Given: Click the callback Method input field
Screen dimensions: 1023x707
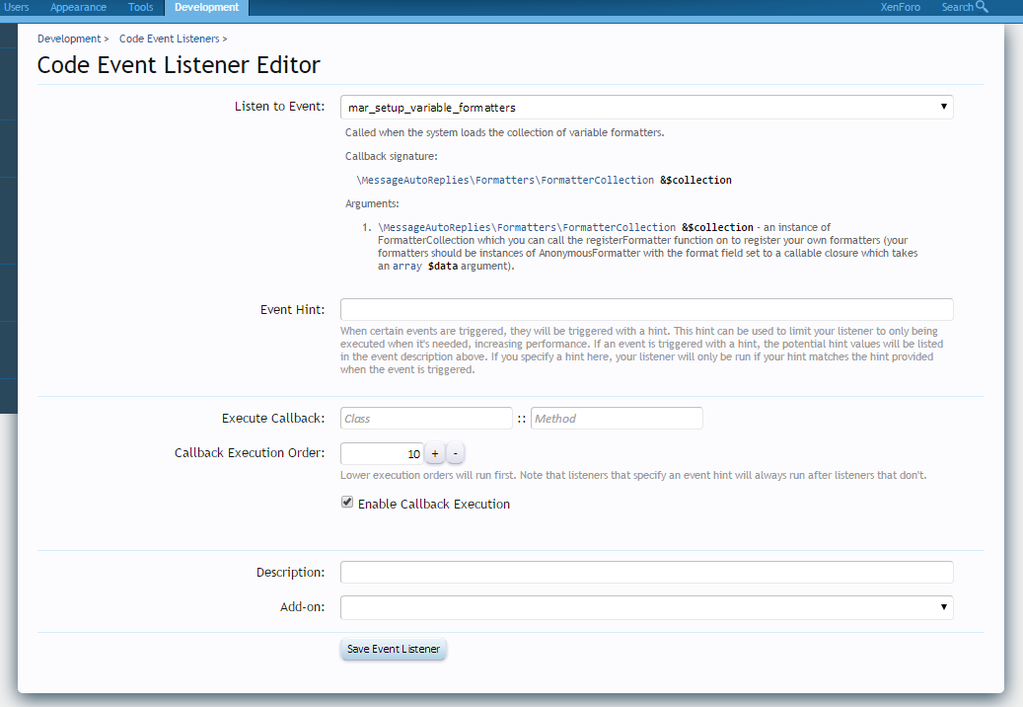Looking at the screenshot, I should click(x=616, y=418).
